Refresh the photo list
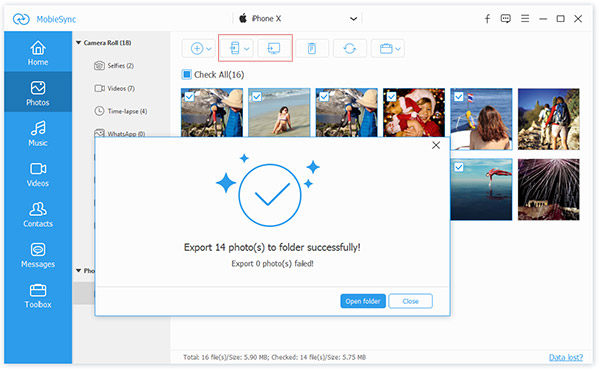 click(350, 48)
